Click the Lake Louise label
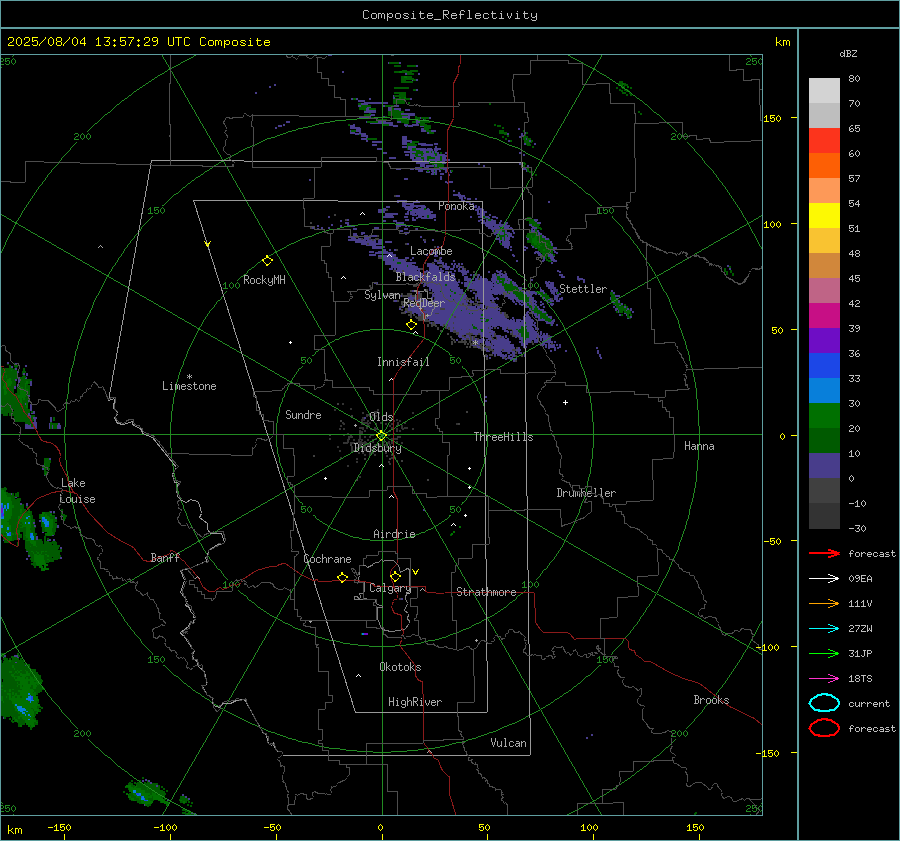900x841 pixels. (x=77, y=491)
